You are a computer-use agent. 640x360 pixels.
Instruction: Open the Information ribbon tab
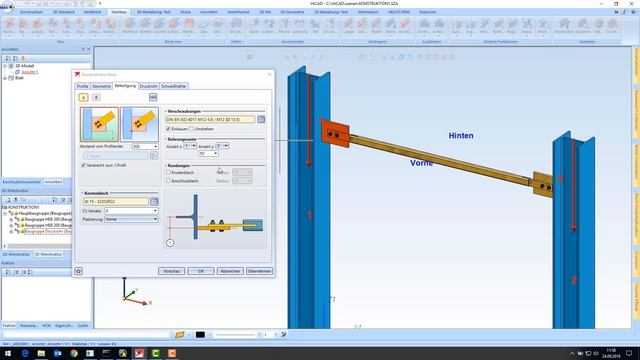(368, 12)
